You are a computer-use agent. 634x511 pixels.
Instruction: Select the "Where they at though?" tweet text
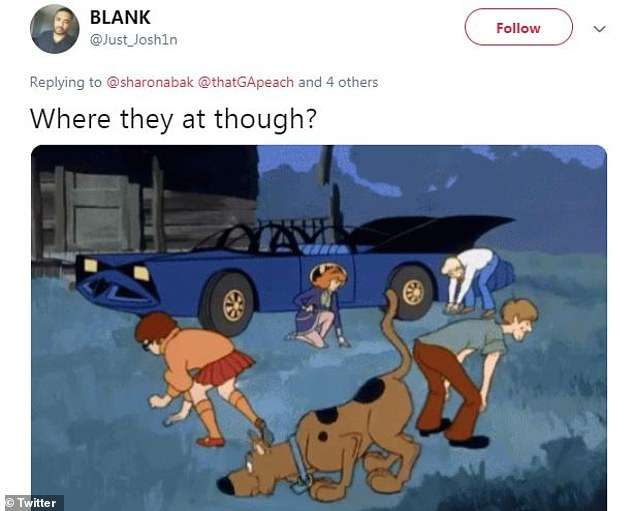tap(173, 119)
